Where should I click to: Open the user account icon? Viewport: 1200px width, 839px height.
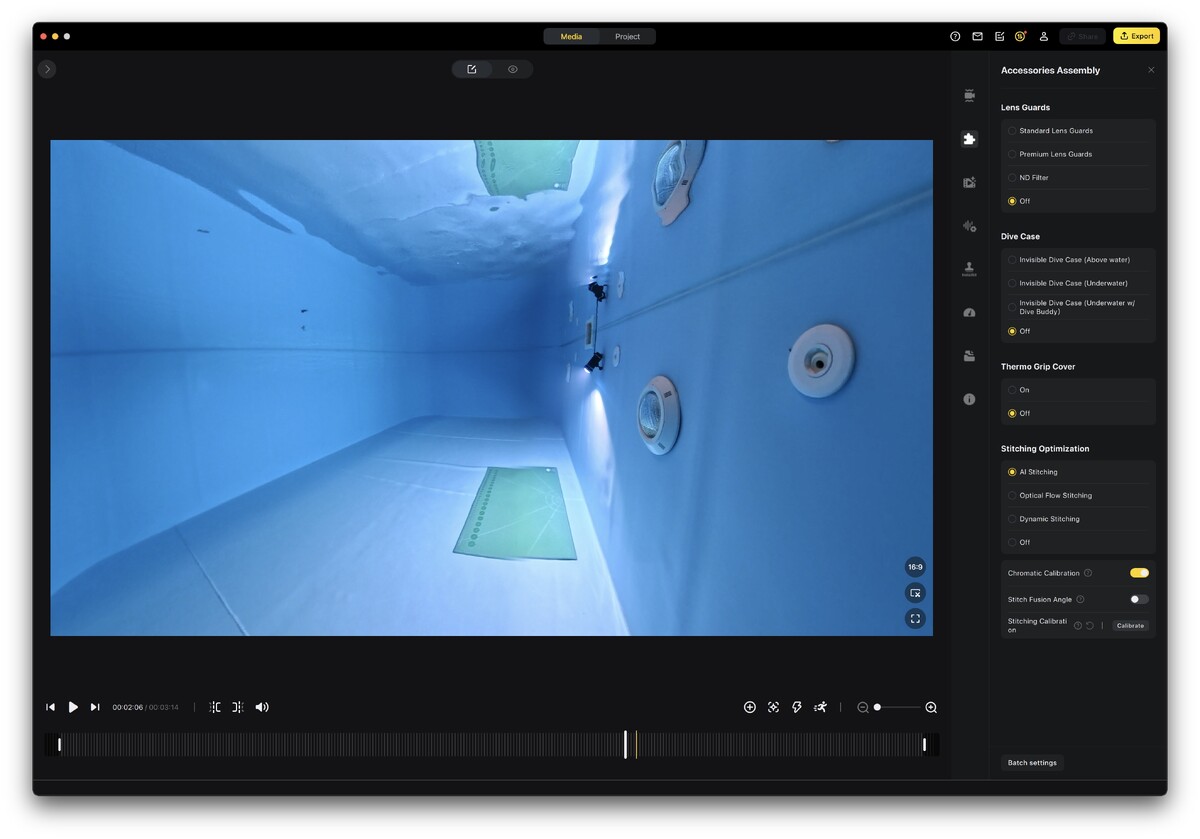(1043, 36)
